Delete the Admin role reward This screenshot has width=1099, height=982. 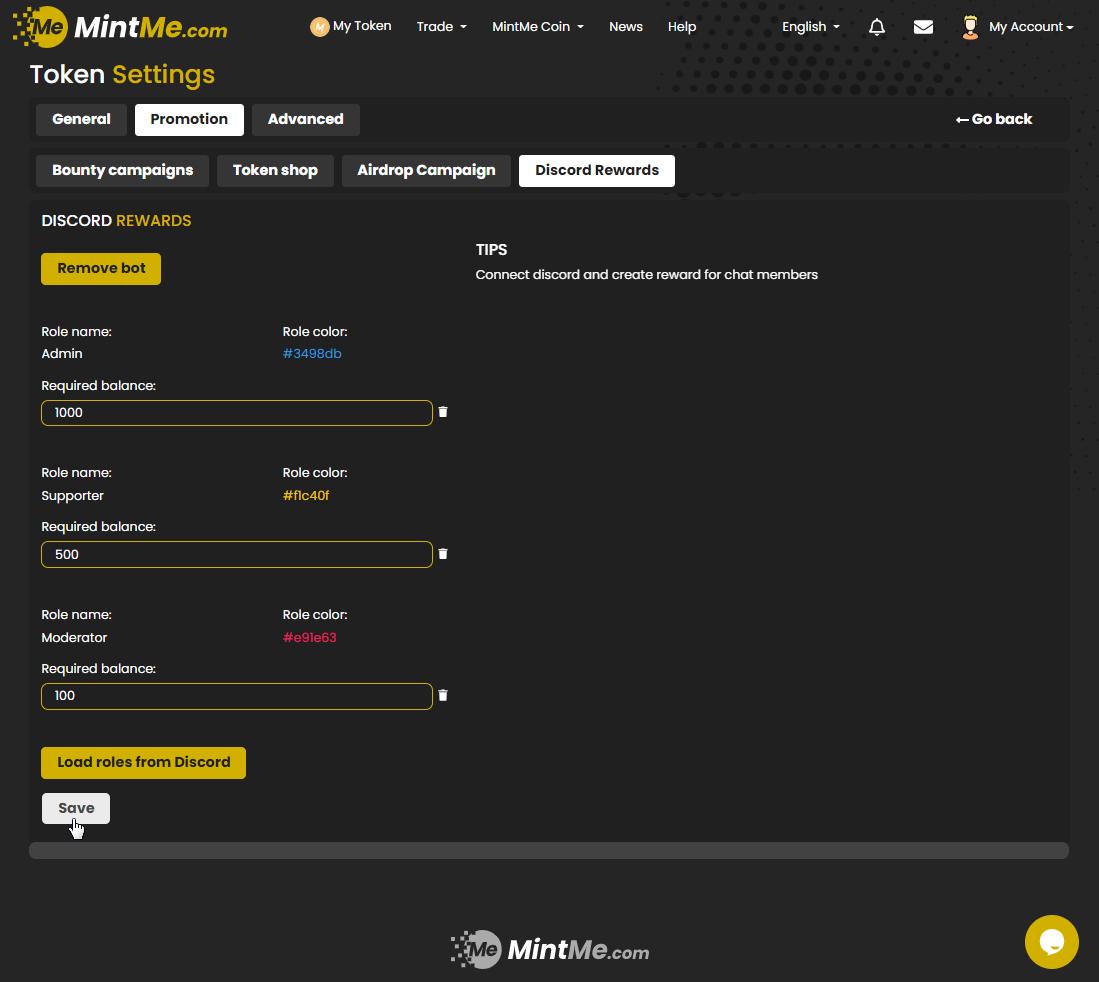click(443, 412)
